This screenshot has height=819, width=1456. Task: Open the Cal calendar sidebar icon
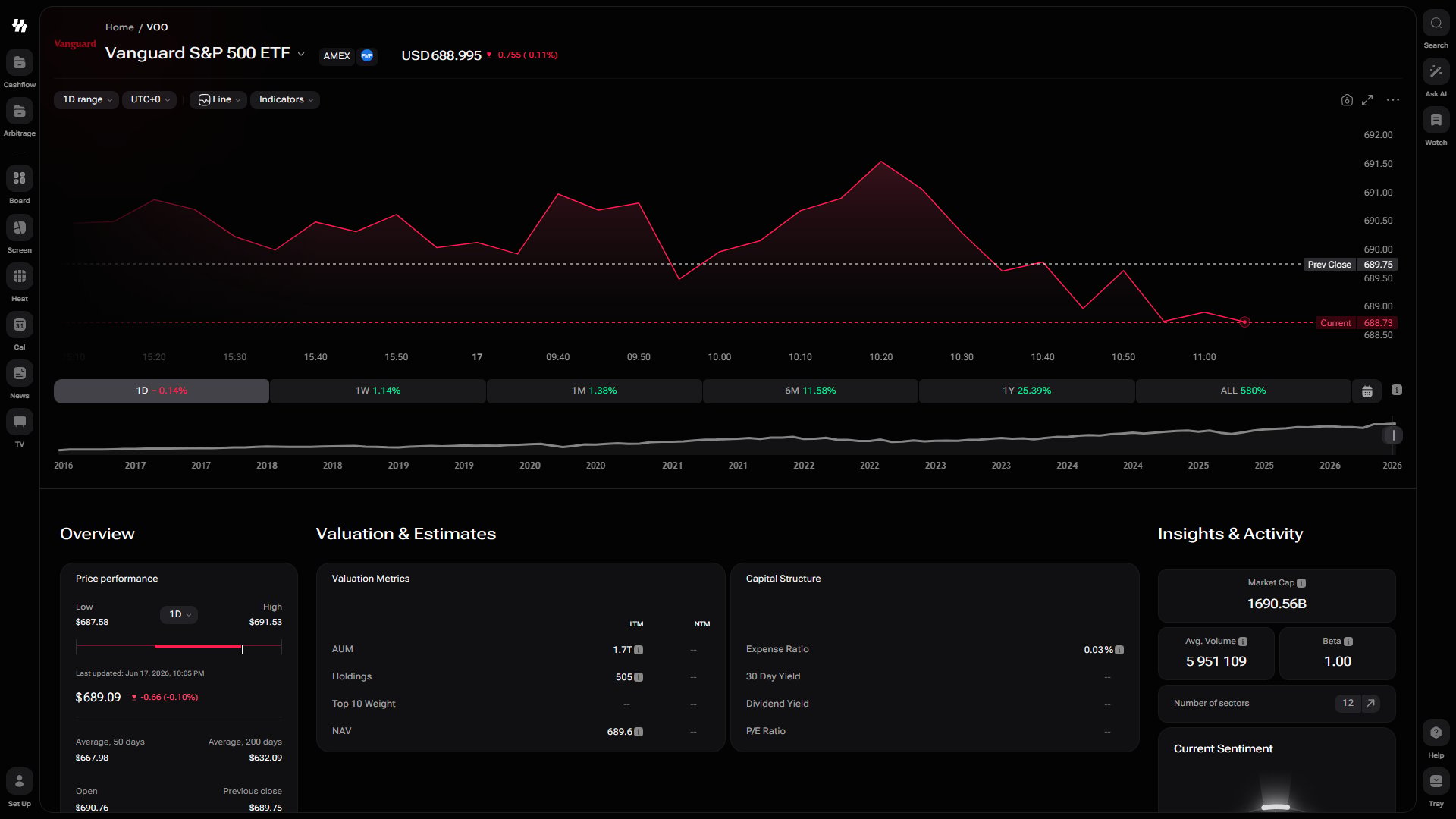point(20,325)
